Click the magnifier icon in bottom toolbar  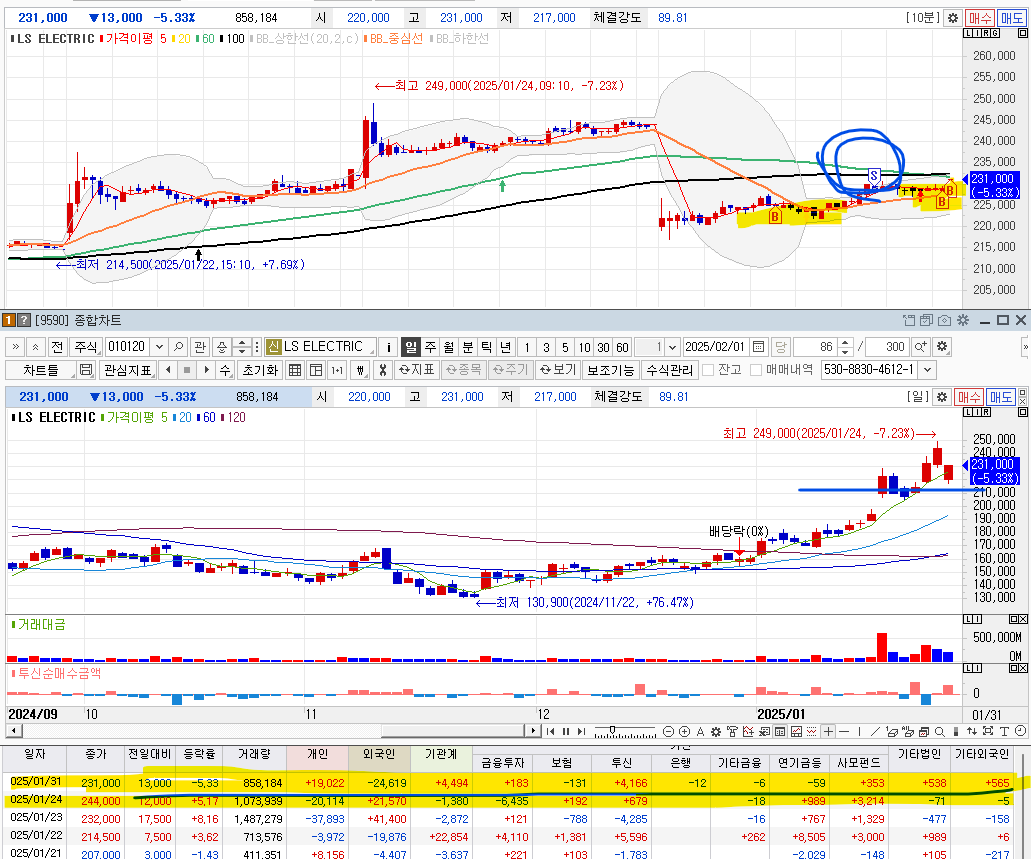tap(939, 731)
